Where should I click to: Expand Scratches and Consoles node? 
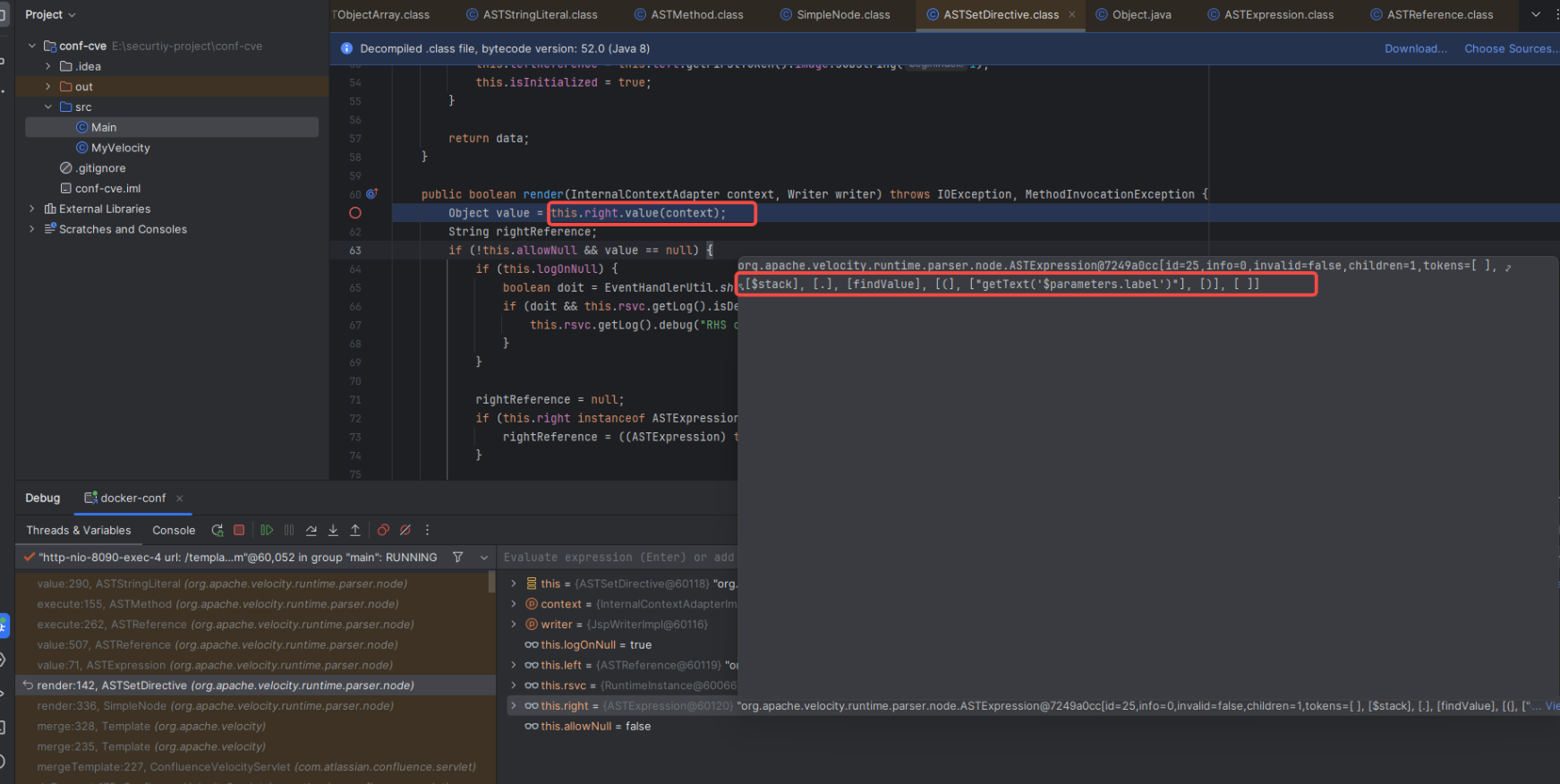pyautogui.click(x=32, y=229)
